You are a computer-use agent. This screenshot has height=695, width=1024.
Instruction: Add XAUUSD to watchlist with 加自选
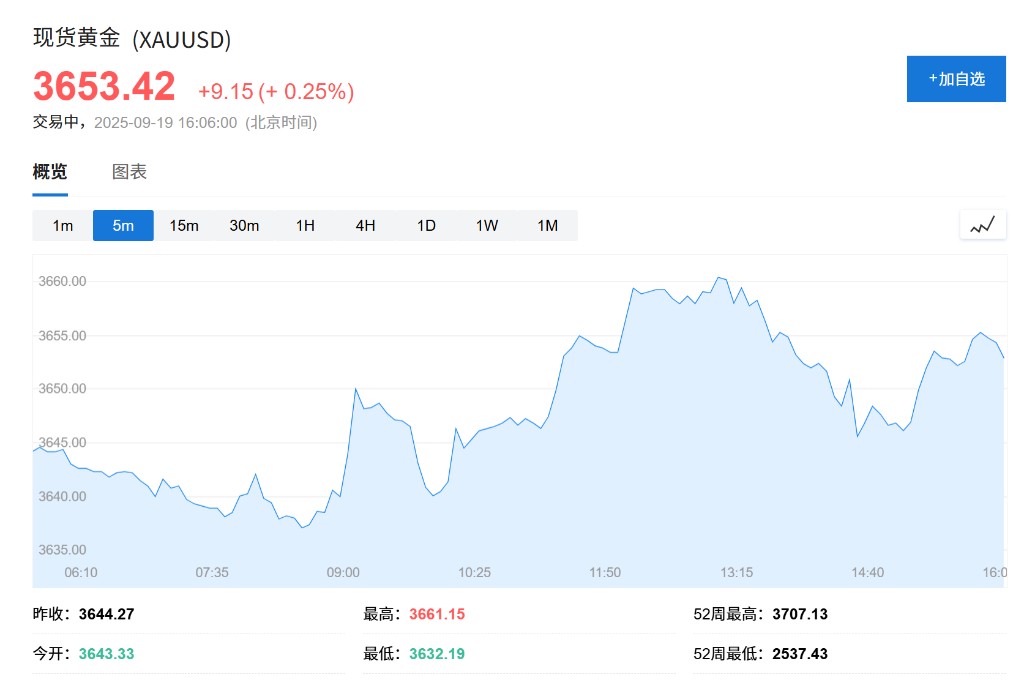[x=956, y=79]
